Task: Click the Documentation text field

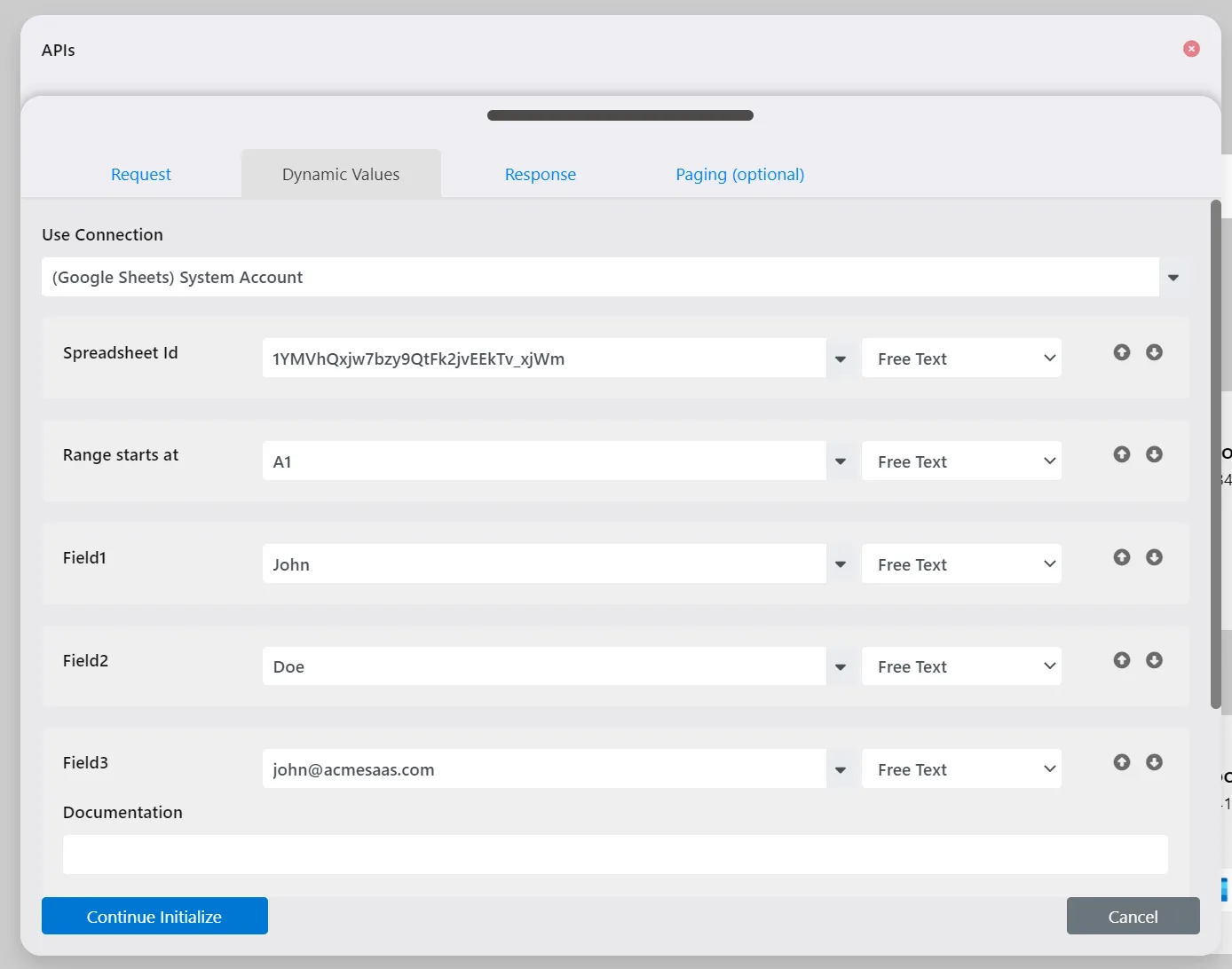Action: (615, 855)
